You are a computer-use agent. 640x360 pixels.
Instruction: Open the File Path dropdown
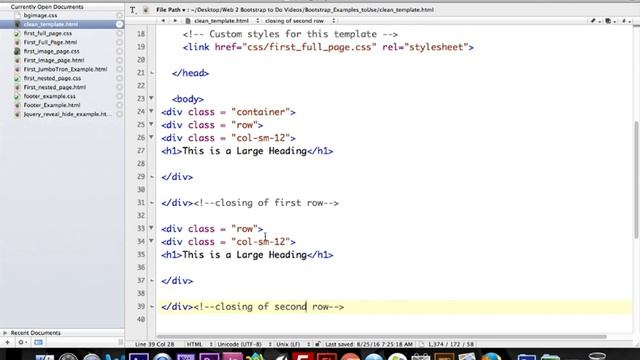pos(171,10)
